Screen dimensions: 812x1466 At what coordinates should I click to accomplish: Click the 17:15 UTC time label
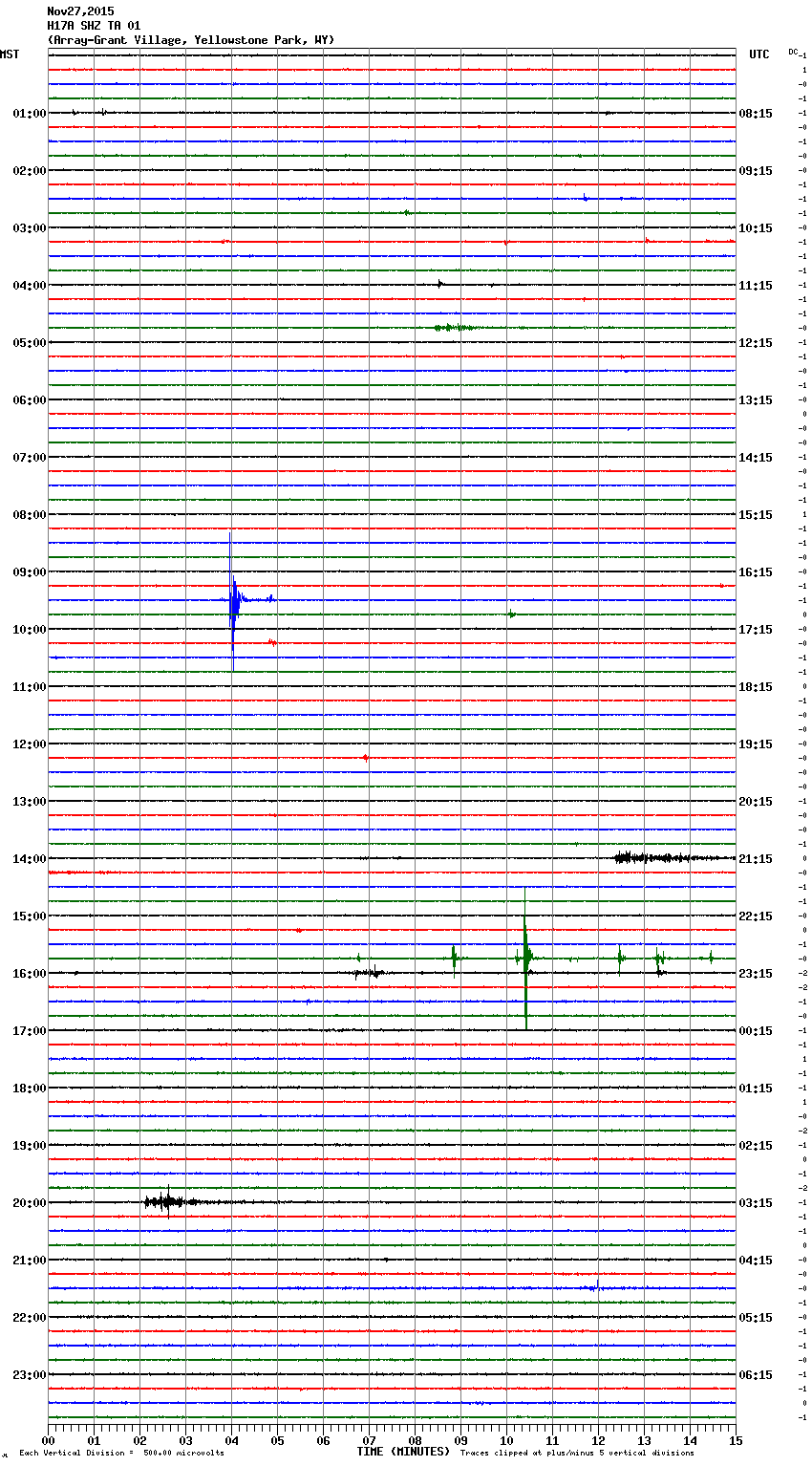coord(756,630)
